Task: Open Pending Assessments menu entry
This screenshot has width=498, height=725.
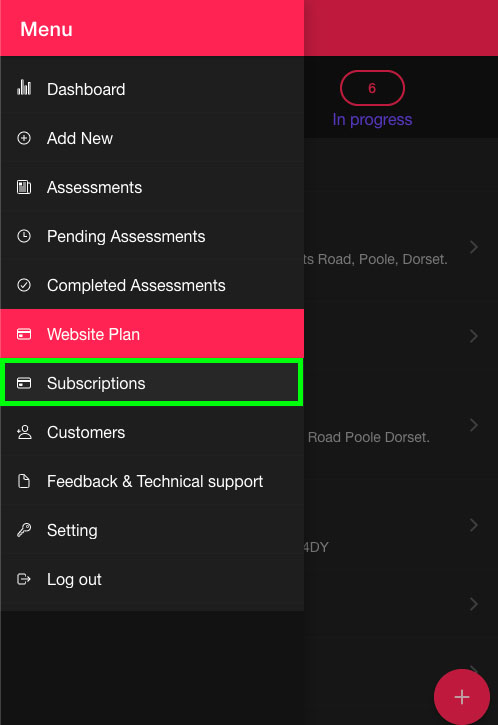Action: pos(152,236)
